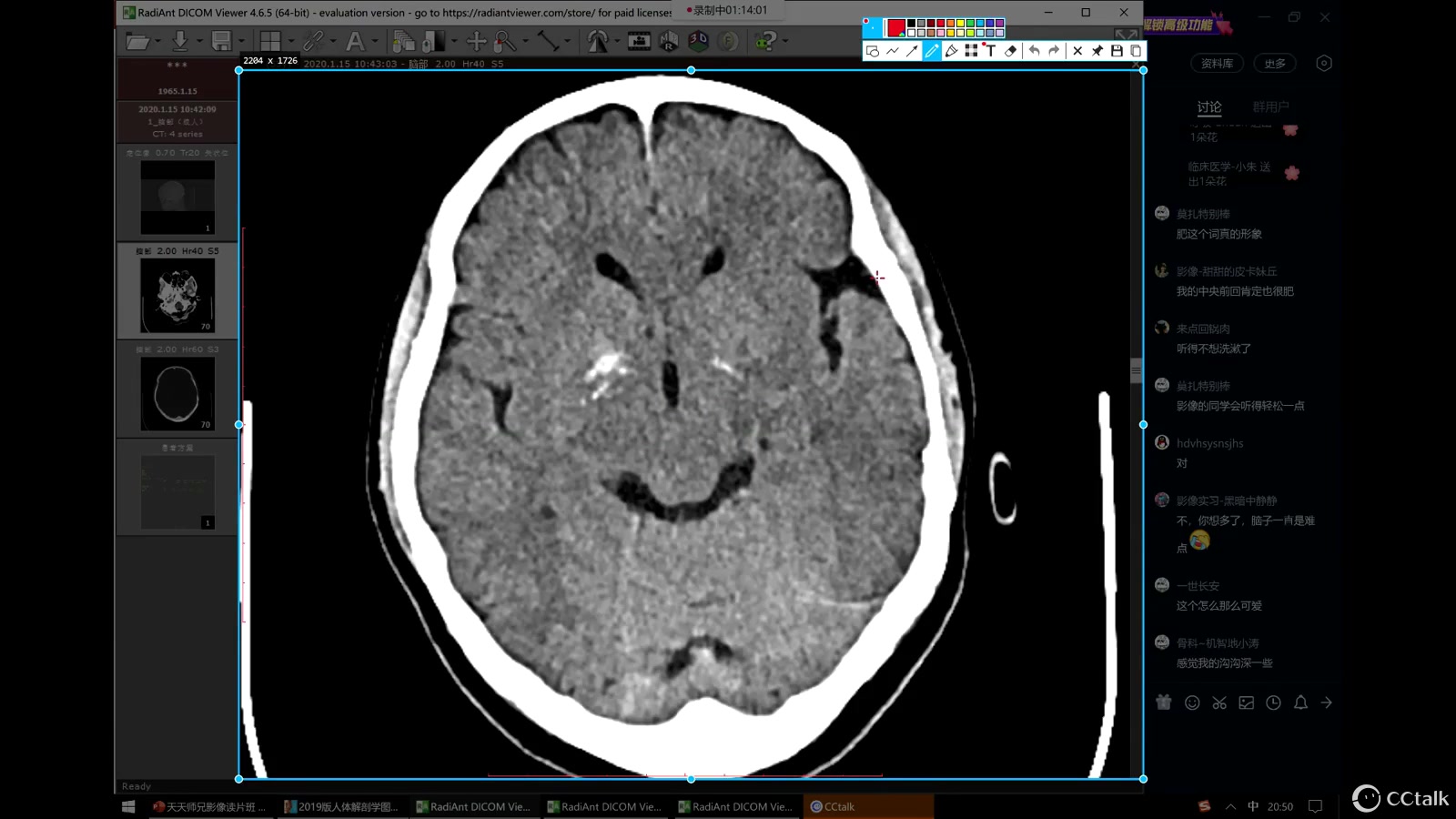Pin the screenshot with the pushpin icon
The width and height of the screenshot is (1456, 819).
coord(1097,51)
